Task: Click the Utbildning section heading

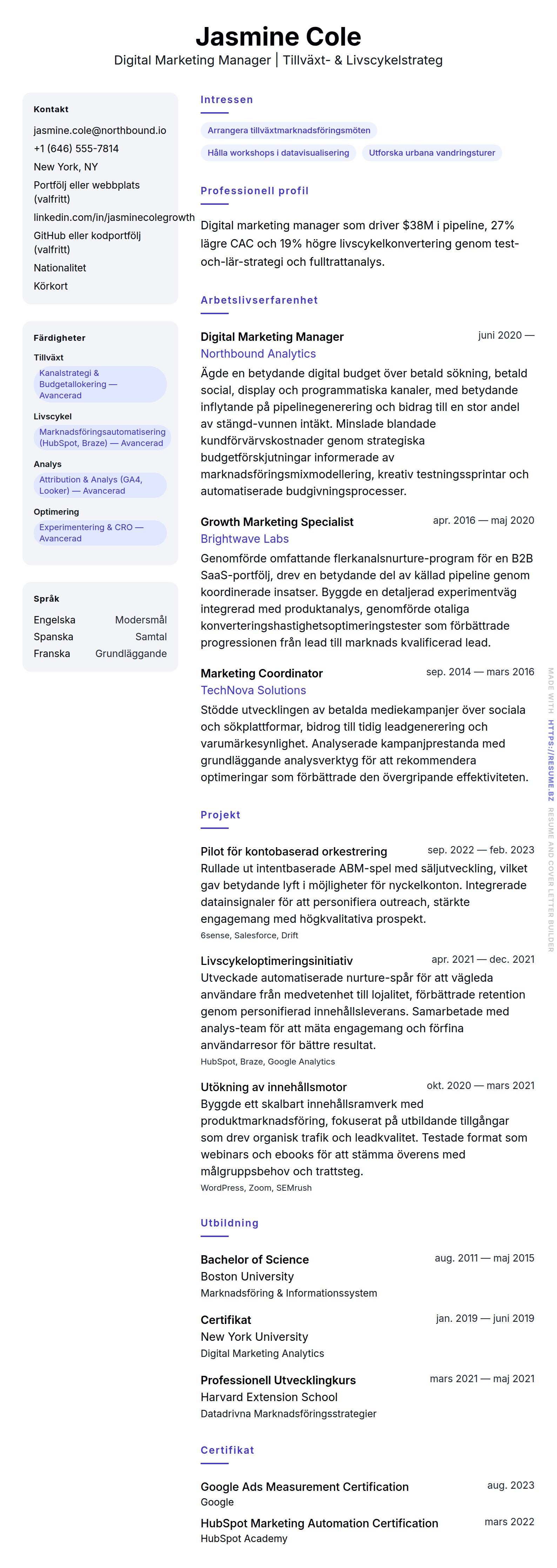Action: pos(229,1223)
